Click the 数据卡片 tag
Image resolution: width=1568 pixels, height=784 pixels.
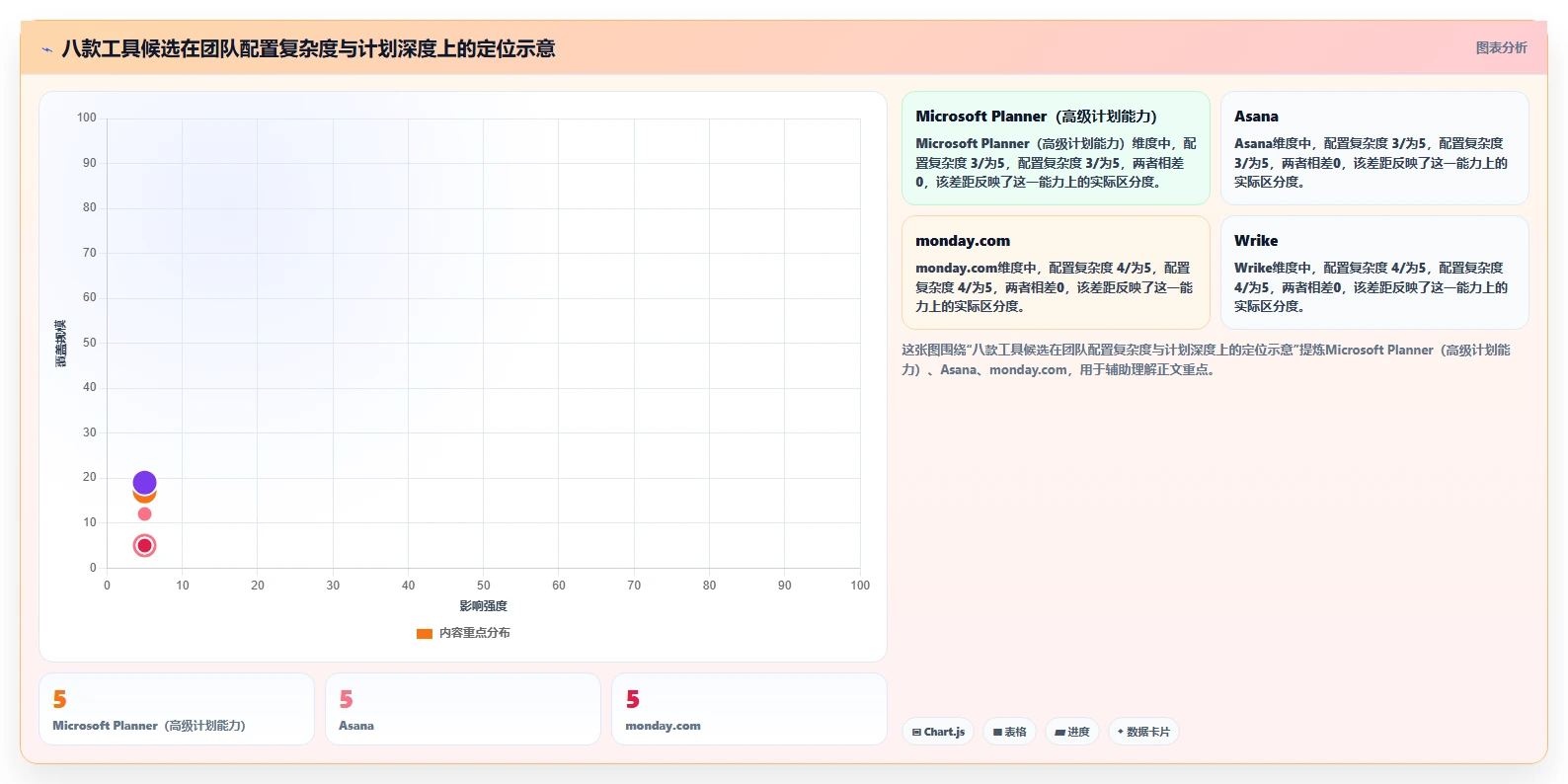(1143, 732)
